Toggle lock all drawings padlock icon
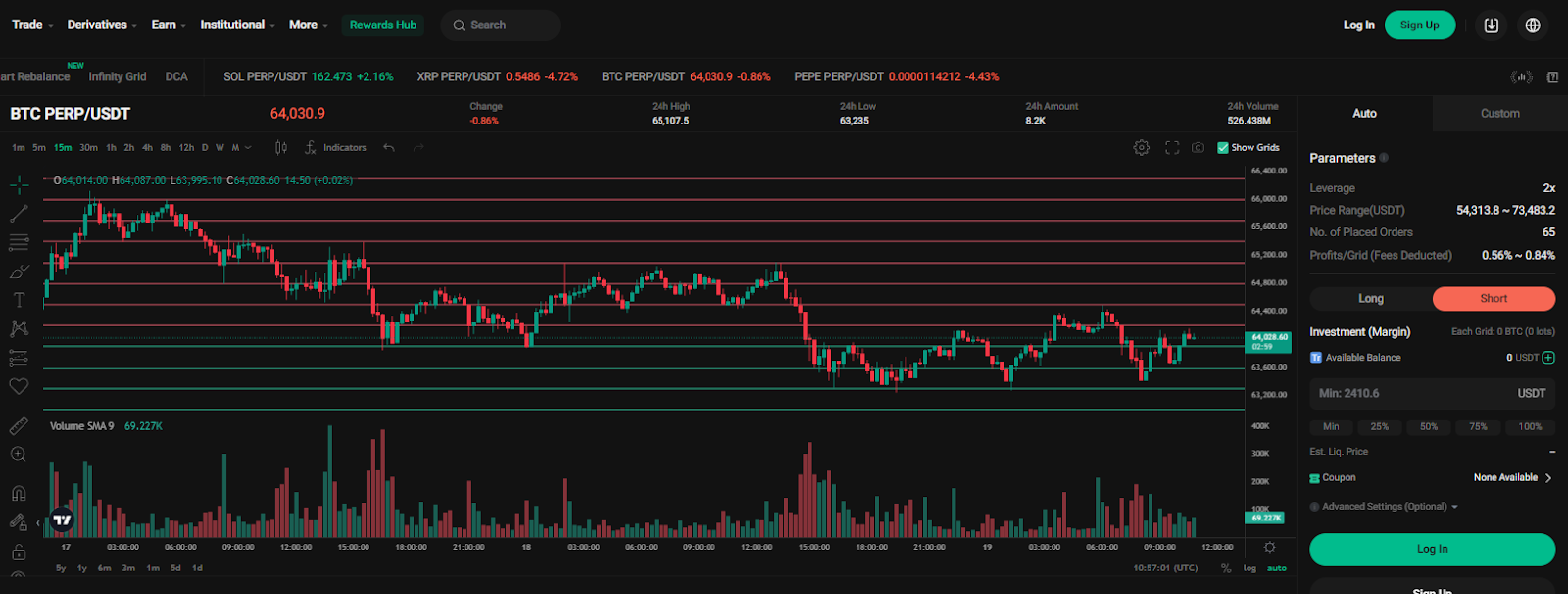Image resolution: width=1568 pixels, height=594 pixels. tap(19, 552)
